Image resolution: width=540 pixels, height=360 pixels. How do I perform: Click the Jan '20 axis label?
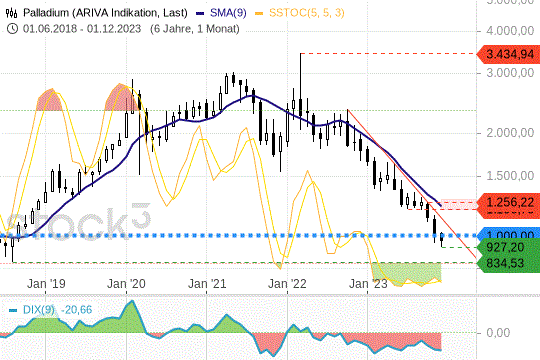(126, 284)
